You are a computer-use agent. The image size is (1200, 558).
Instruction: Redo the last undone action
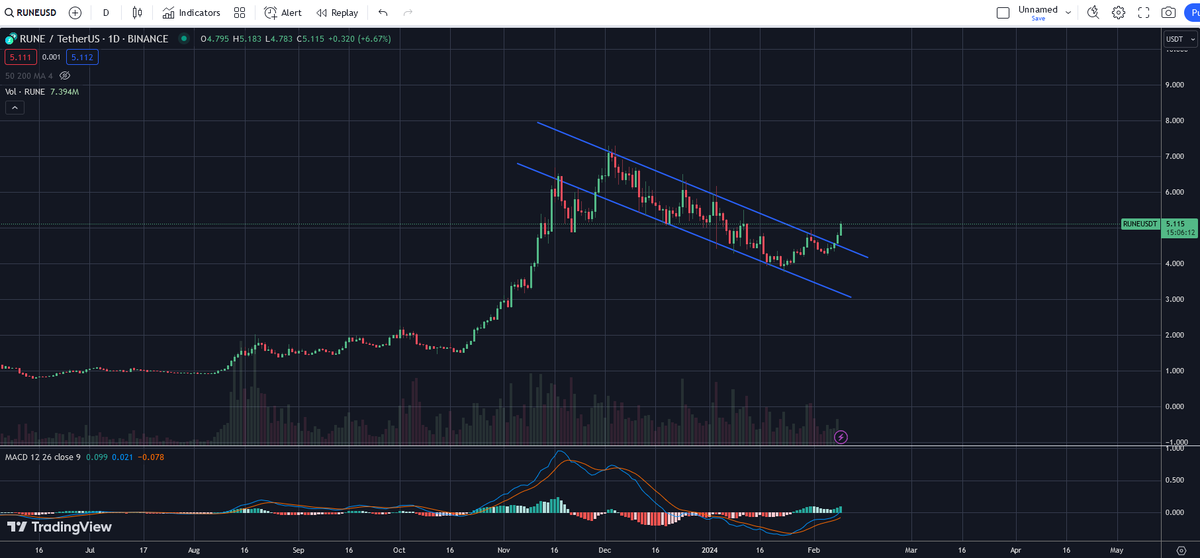[x=407, y=13]
